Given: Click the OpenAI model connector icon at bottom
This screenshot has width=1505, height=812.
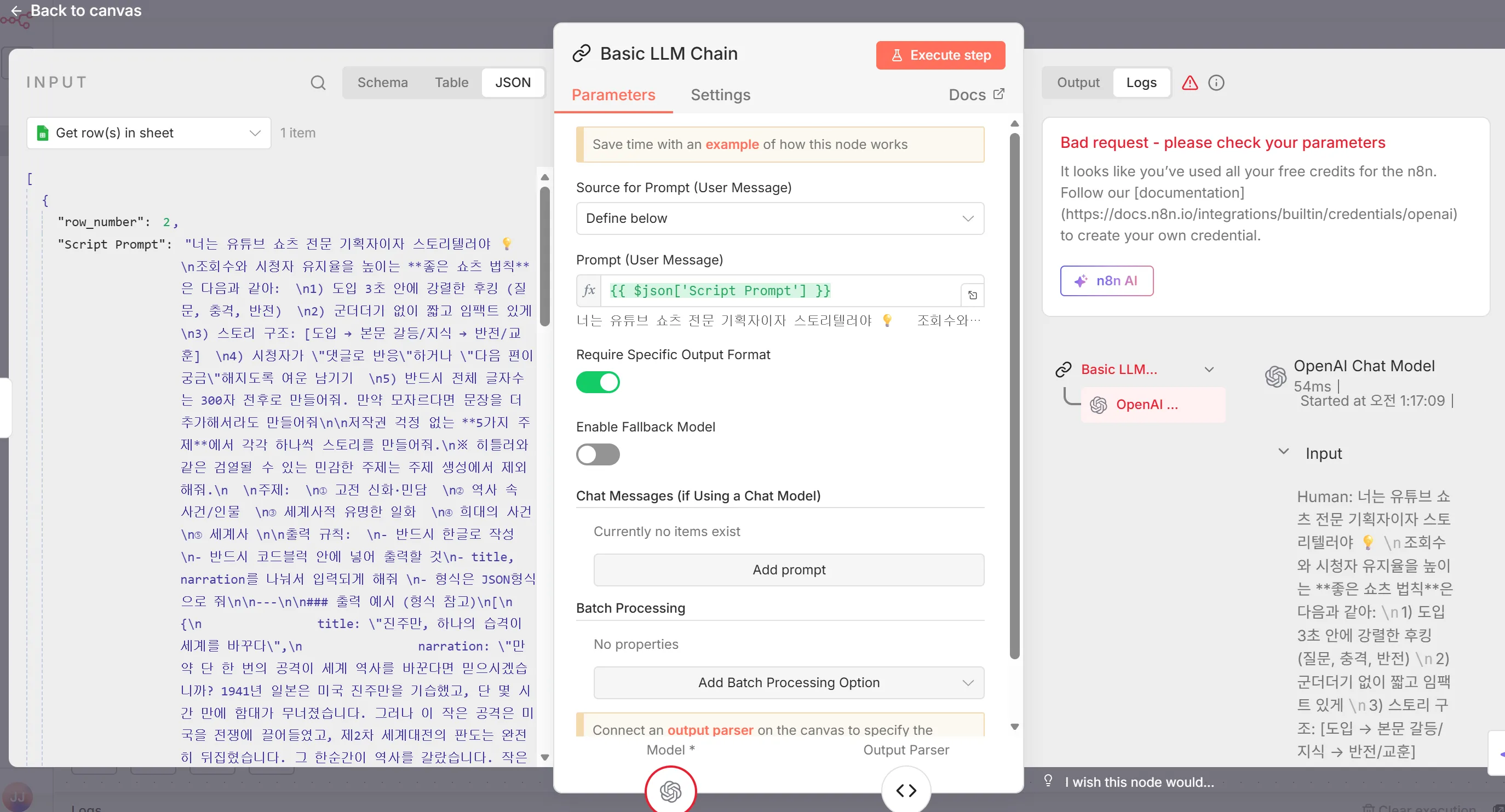Looking at the screenshot, I should point(670,791).
